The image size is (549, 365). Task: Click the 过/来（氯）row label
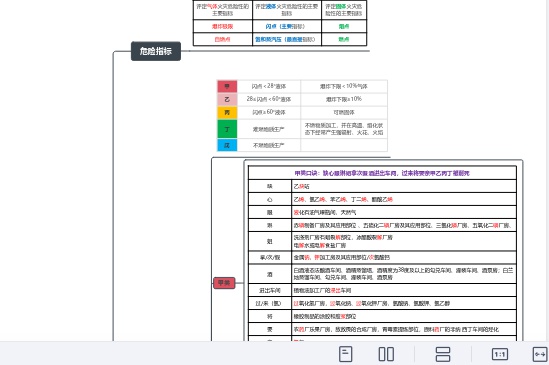pyautogui.click(x=270, y=303)
